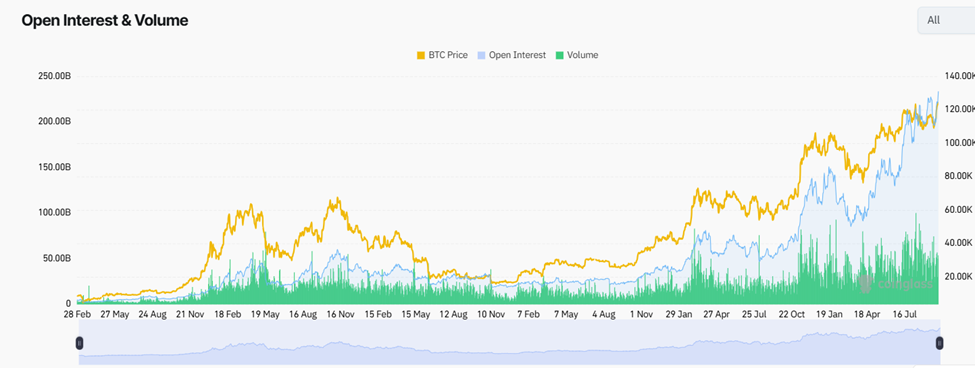The height and width of the screenshot is (368, 975).
Task: Click the 200.00B left axis label
Action: click(x=54, y=122)
